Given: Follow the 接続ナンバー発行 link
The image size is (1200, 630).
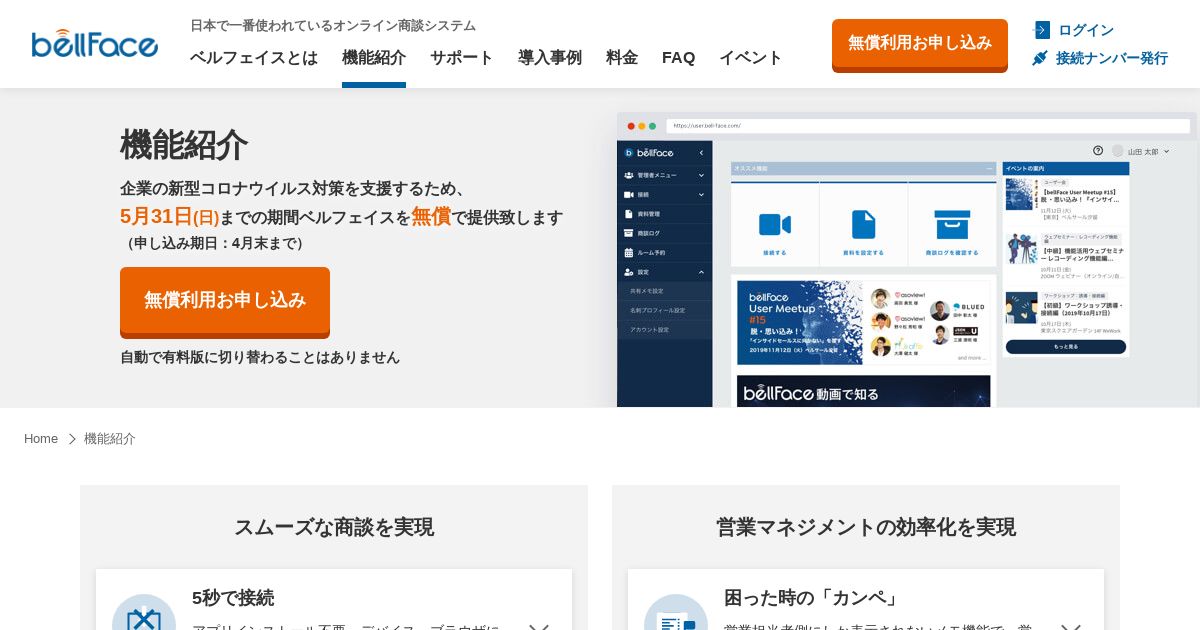Looking at the screenshot, I should 1112,58.
